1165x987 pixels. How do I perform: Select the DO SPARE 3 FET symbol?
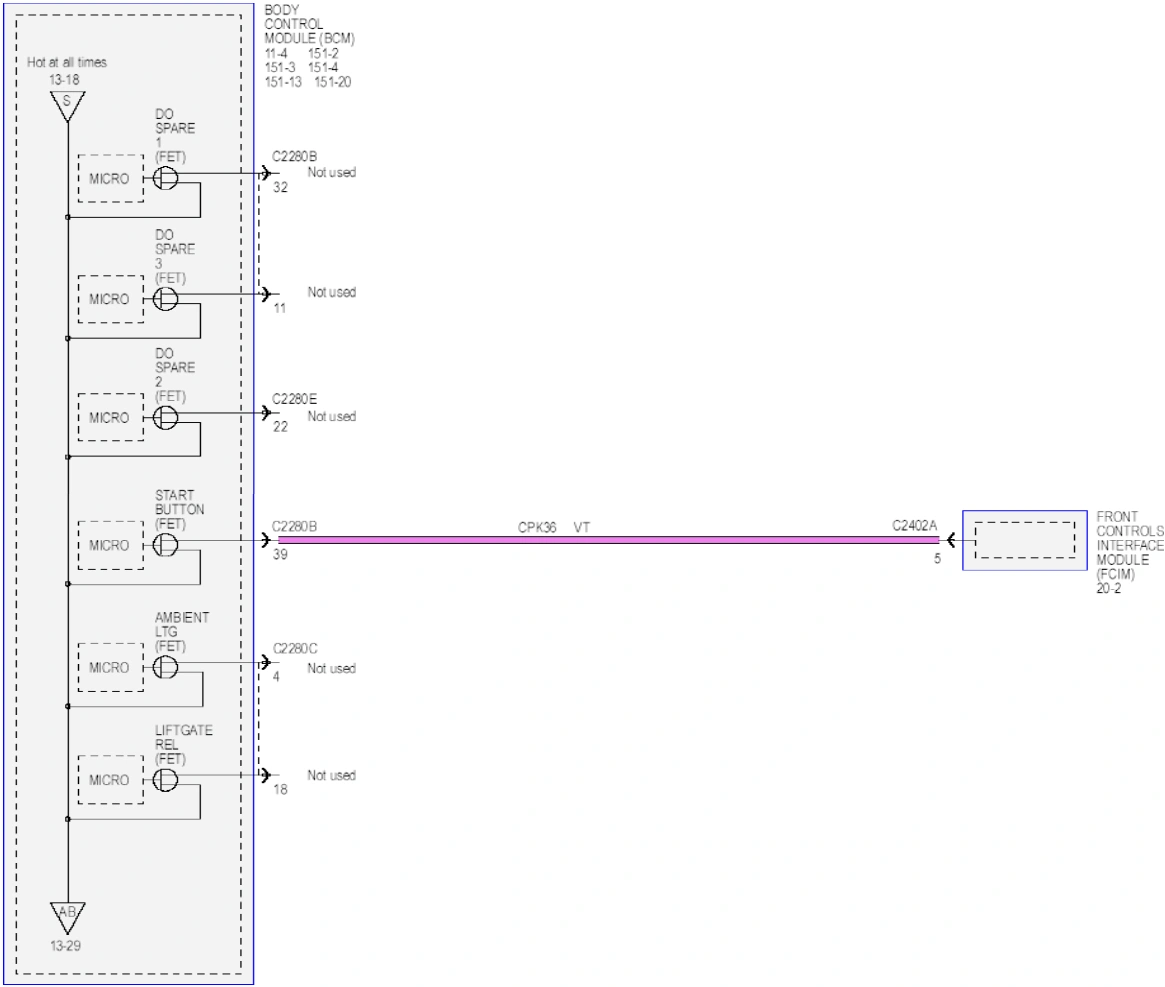[166, 299]
